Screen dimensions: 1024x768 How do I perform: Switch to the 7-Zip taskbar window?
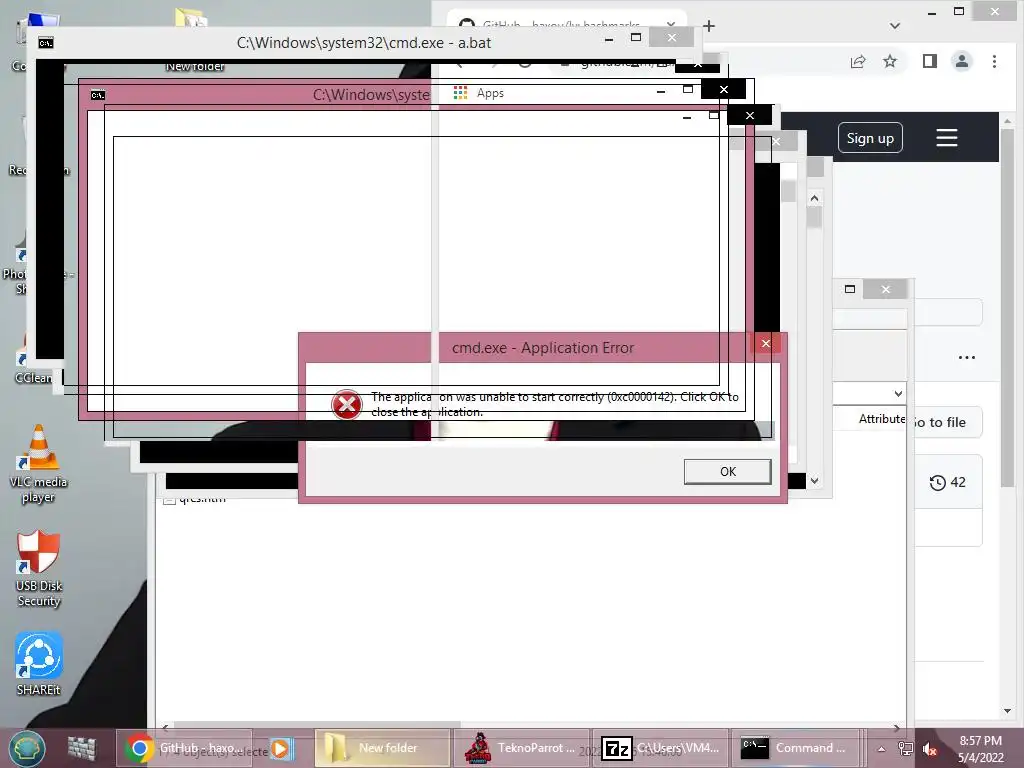coord(660,748)
